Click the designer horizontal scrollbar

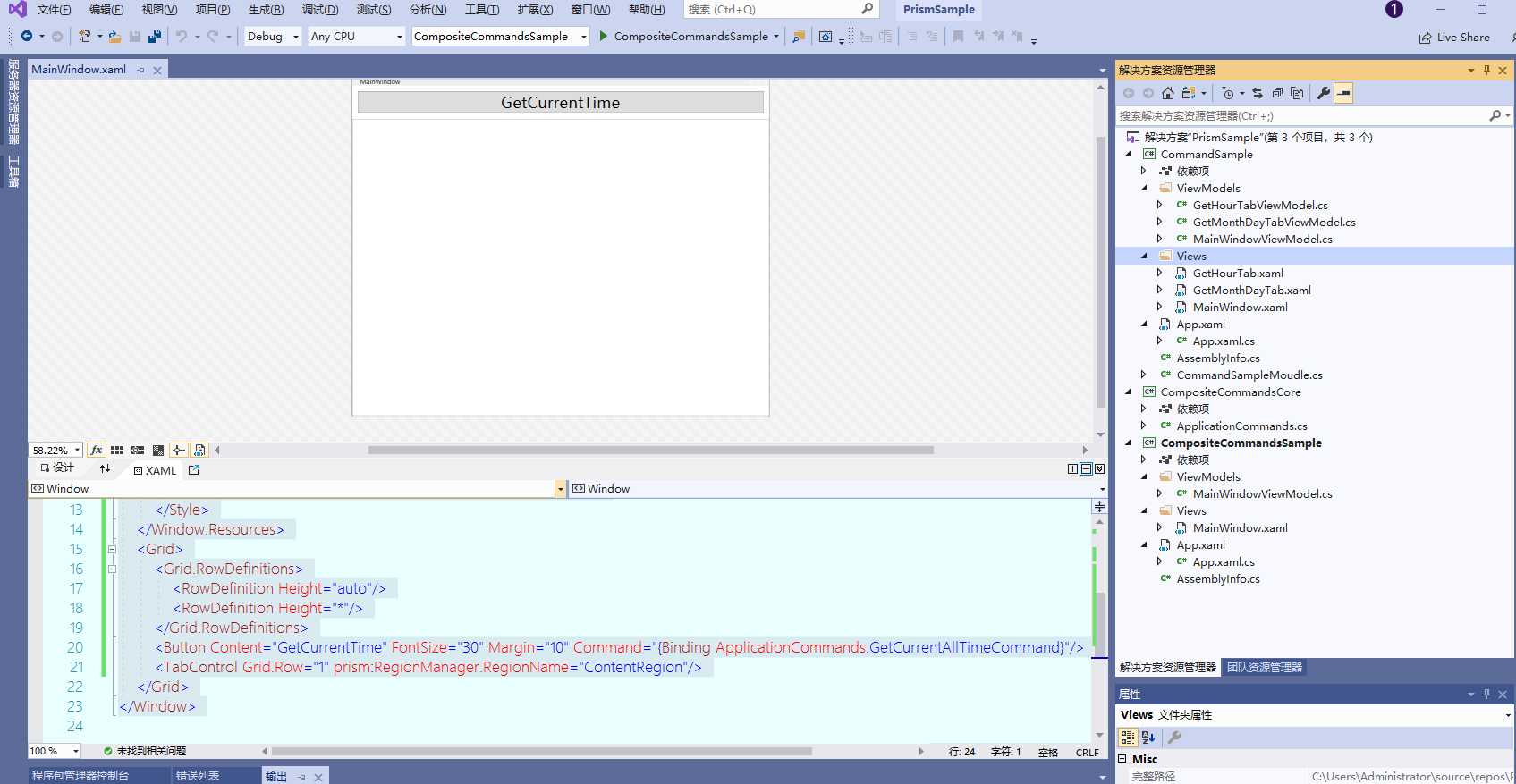coord(650,450)
